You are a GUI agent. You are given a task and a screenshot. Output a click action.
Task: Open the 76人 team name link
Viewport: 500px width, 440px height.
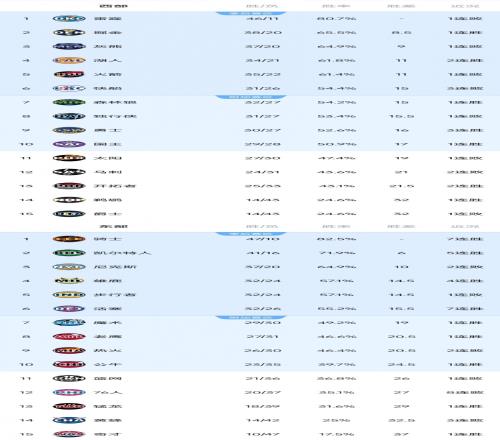[108, 392]
